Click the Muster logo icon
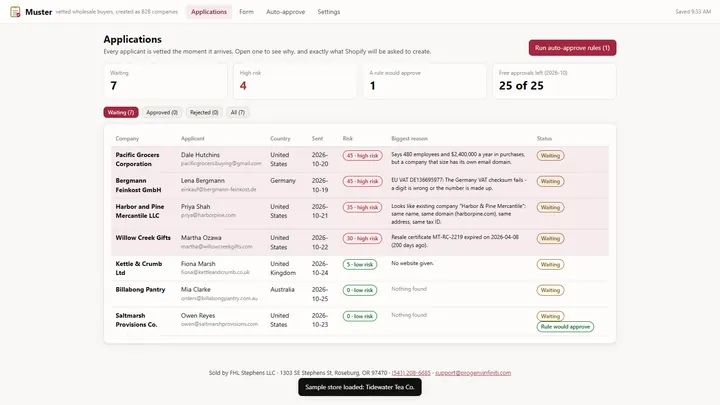The width and height of the screenshot is (720, 405). pos(15,12)
